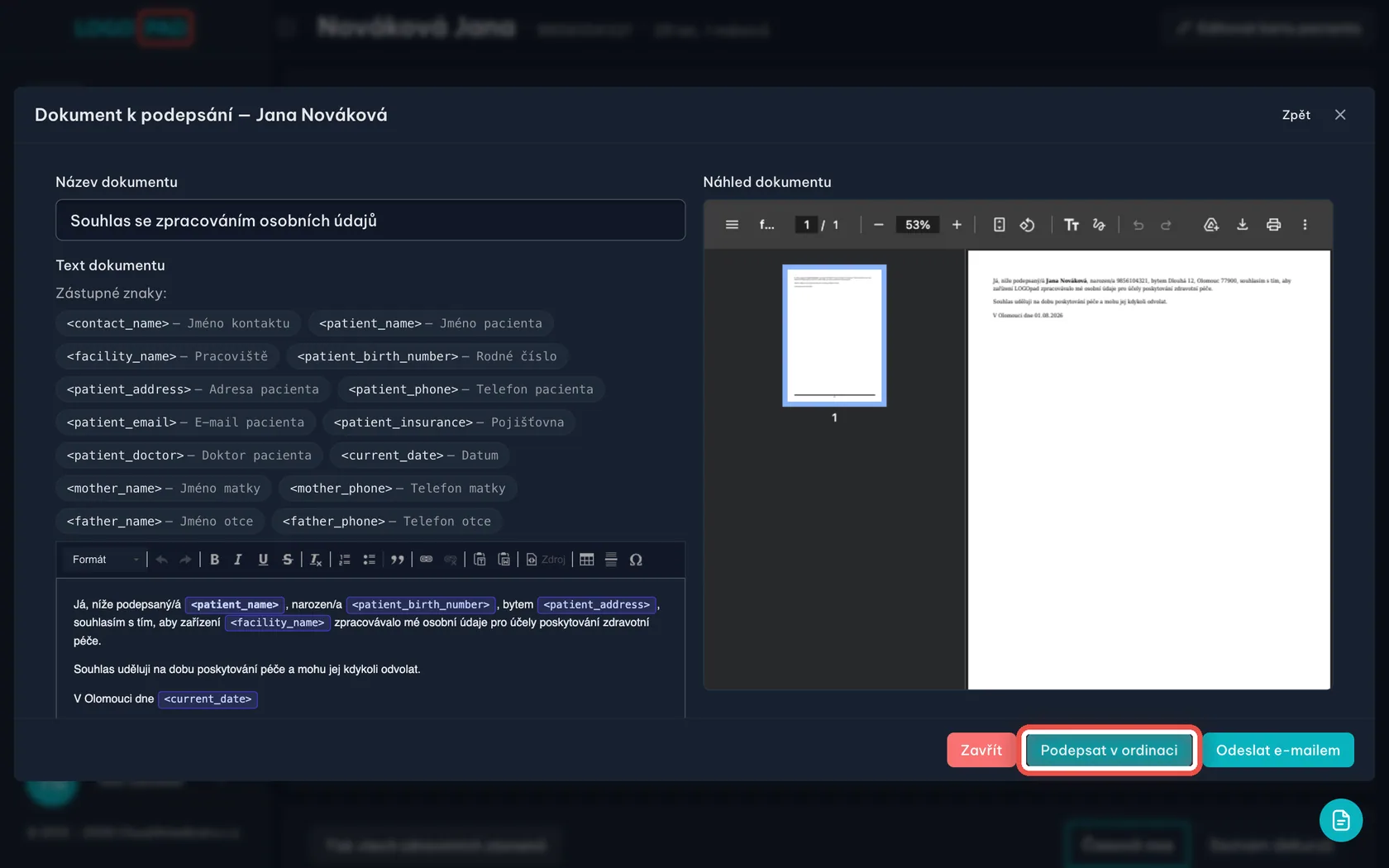Send document via Odeslat e-mailem
Image resolution: width=1389 pixels, height=868 pixels.
point(1277,750)
